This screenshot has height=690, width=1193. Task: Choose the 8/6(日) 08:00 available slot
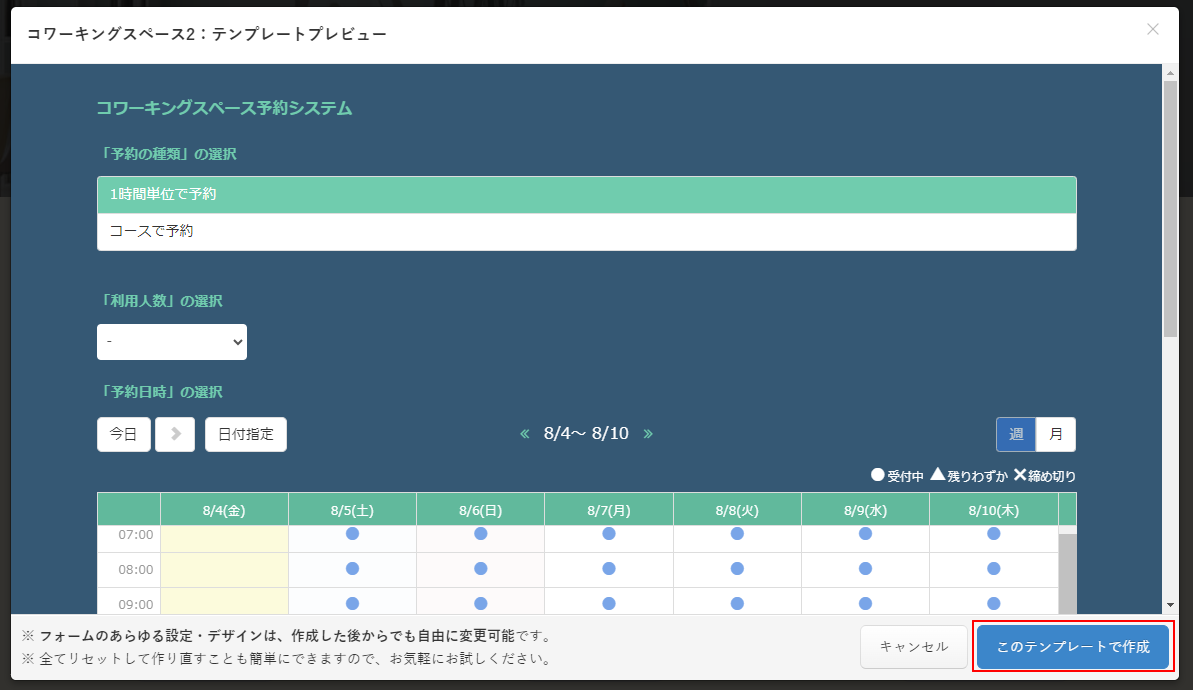point(480,569)
